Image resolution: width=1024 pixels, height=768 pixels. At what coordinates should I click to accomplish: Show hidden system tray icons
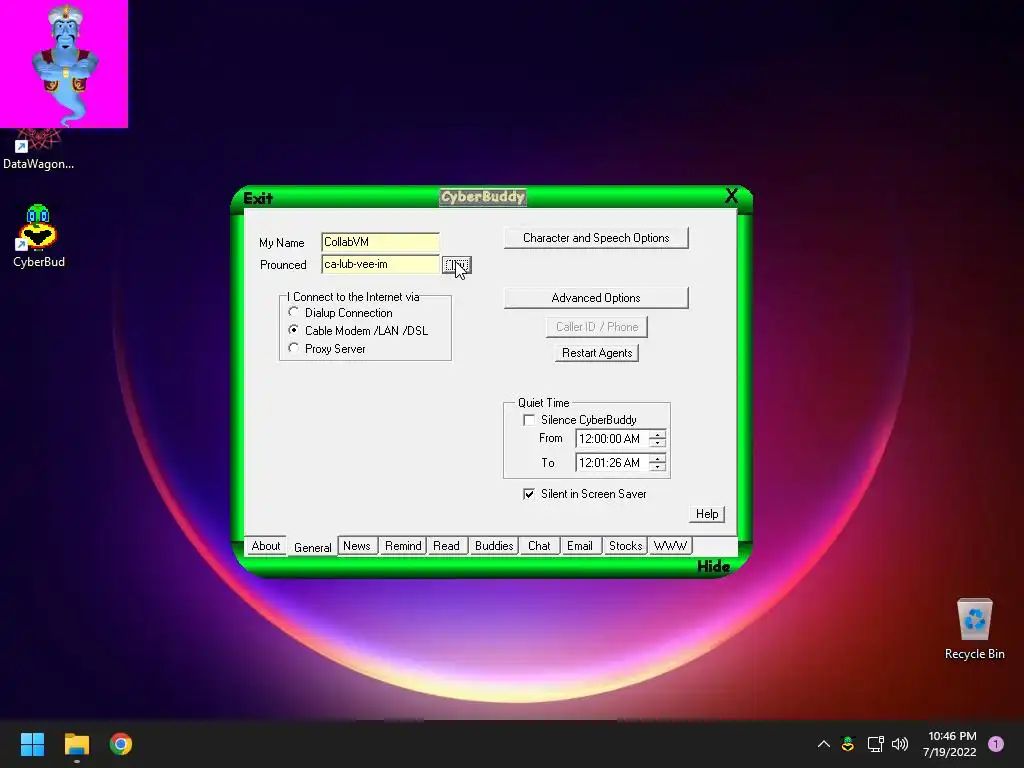click(824, 744)
